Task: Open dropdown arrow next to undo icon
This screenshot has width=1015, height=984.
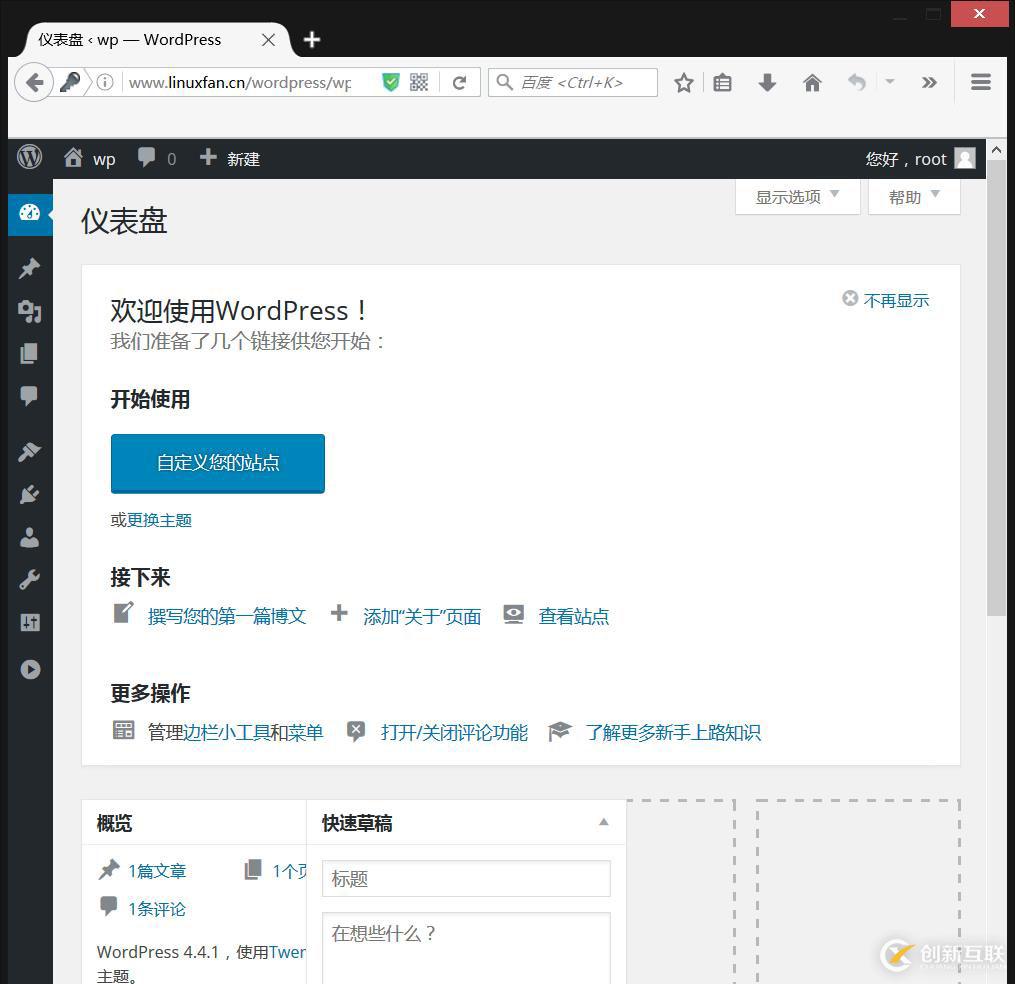Action: click(890, 82)
